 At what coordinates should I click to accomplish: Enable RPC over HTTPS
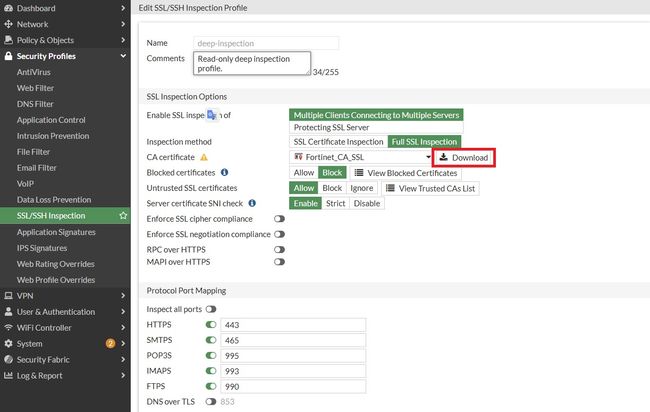pos(279,250)
